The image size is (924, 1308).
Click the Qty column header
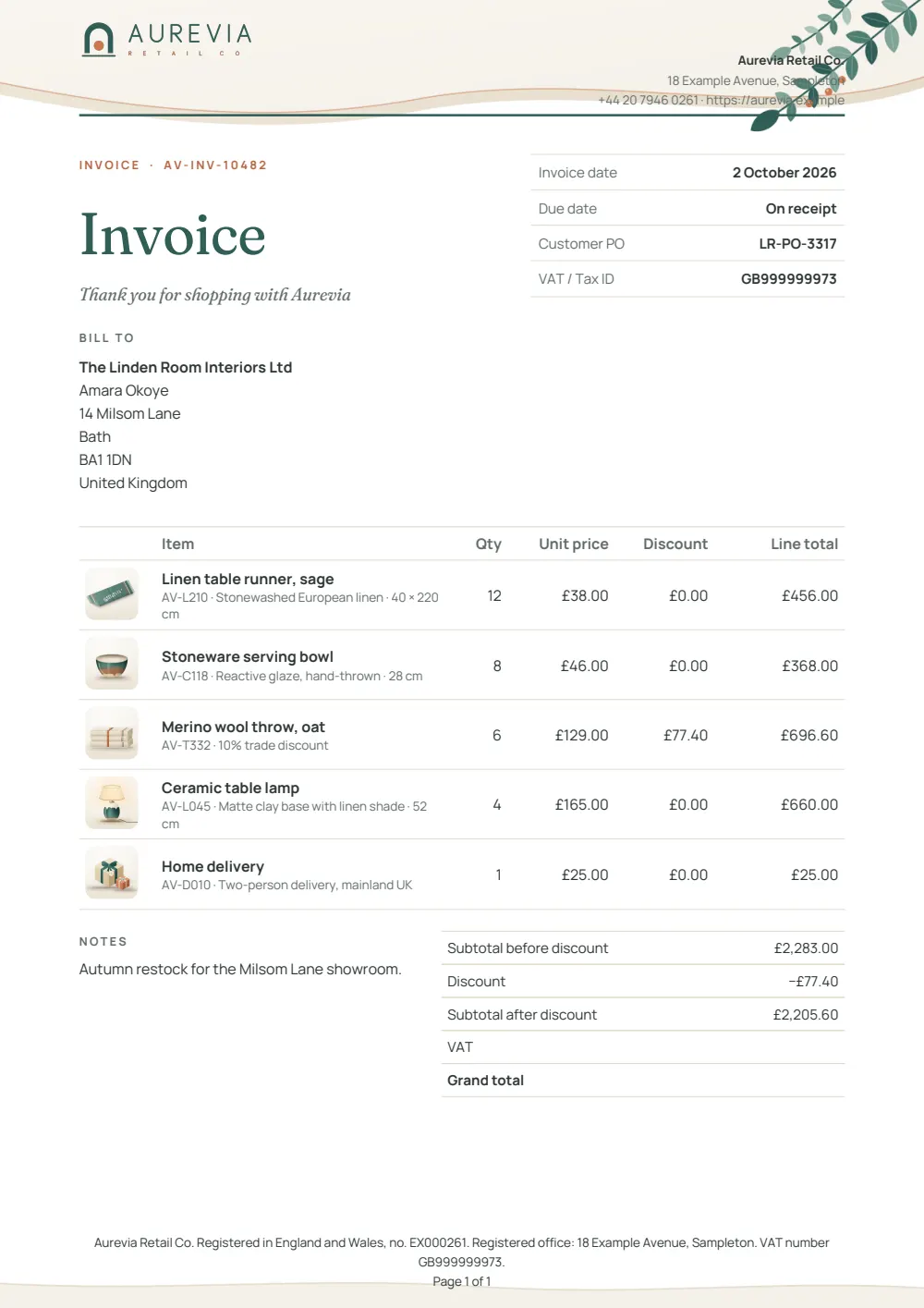[x=489, y=544]
